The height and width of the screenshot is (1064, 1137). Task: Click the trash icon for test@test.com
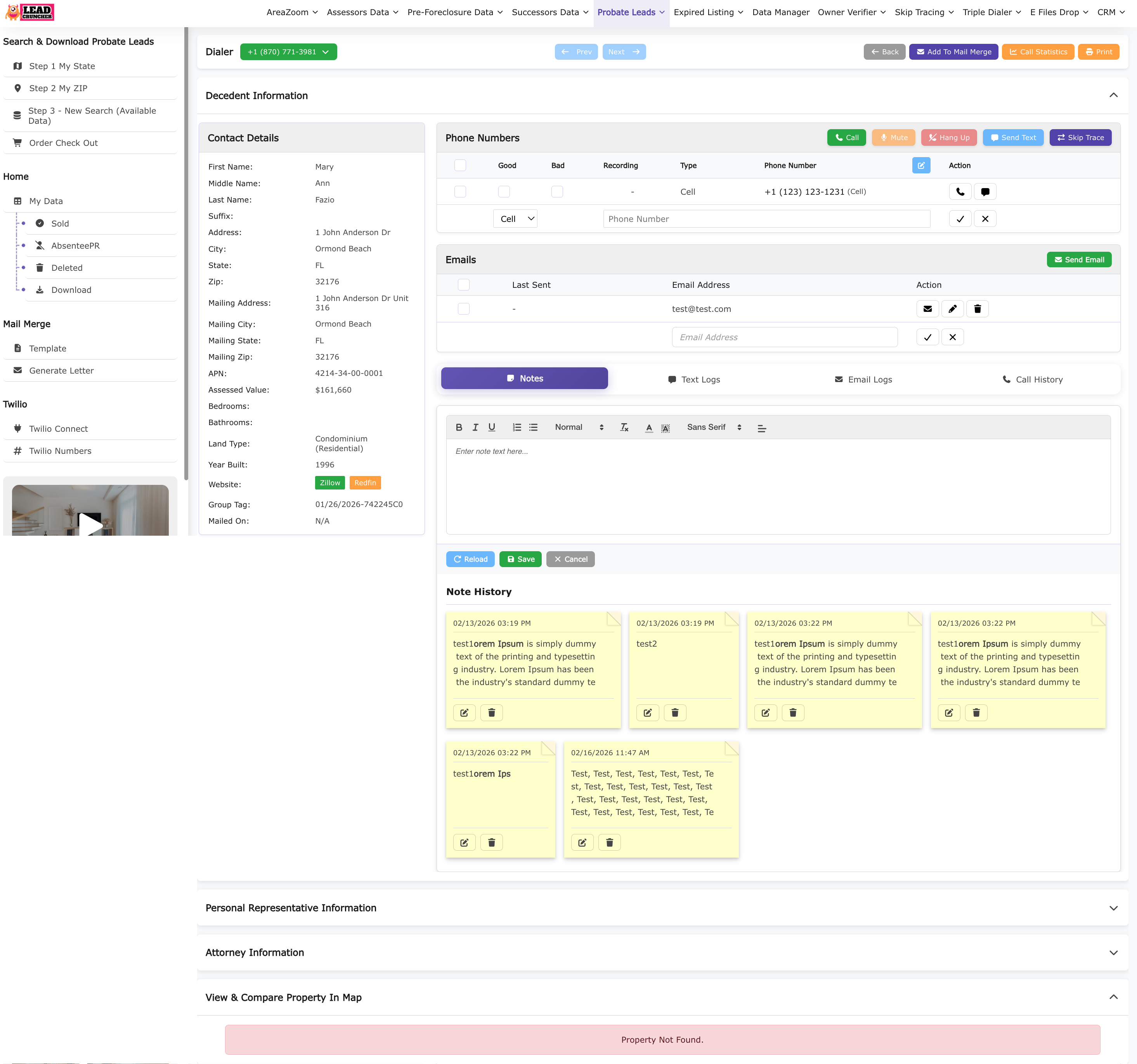(x=977, y=309)
